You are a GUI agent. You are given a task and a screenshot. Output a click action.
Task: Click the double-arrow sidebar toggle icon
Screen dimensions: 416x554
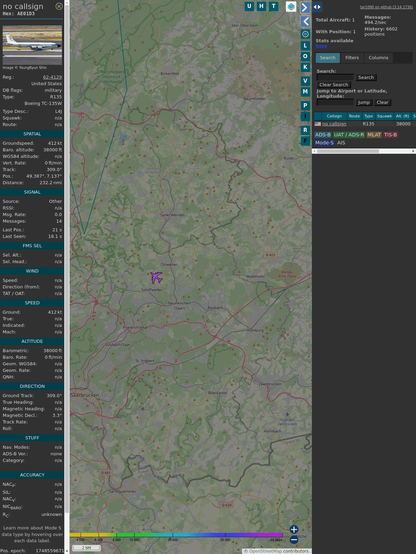(317, 7)
